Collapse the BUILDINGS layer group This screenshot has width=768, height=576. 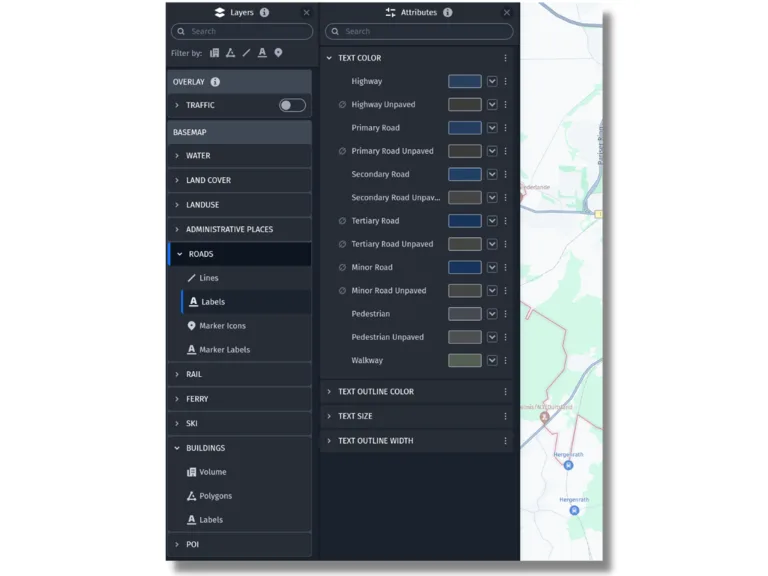pyautogui.click(x=177, y=448)
